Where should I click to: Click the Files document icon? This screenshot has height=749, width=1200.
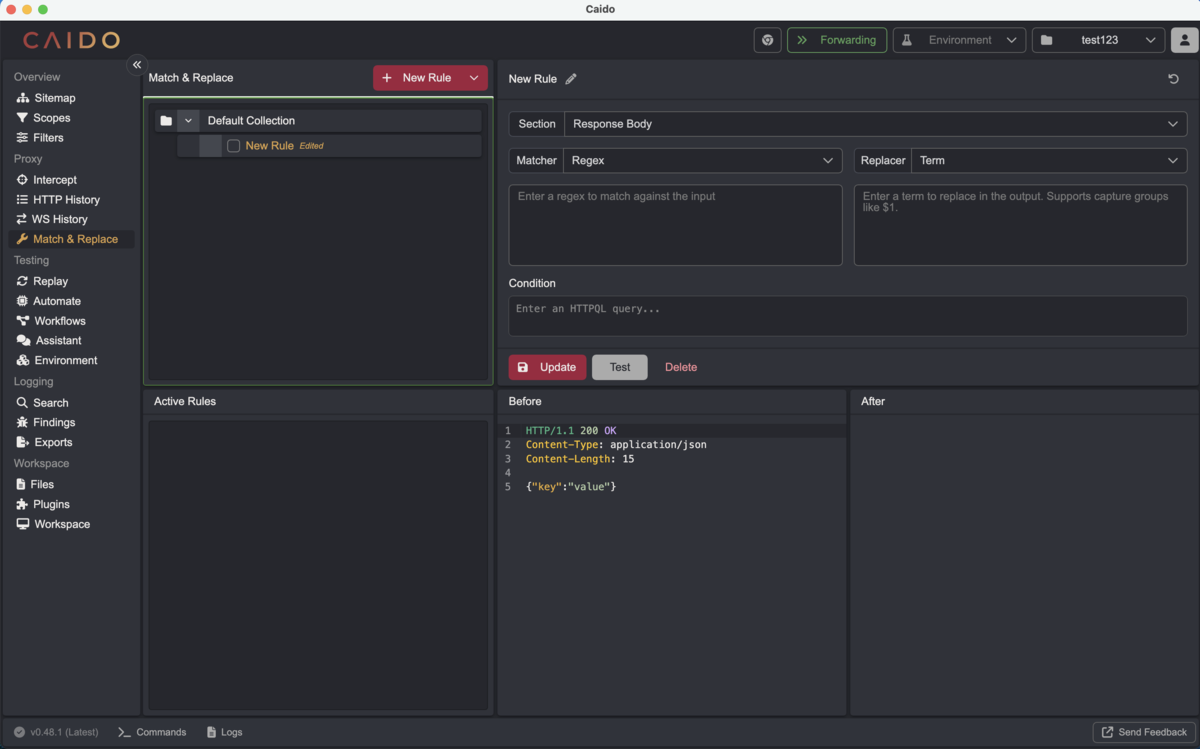pos(22,484)
